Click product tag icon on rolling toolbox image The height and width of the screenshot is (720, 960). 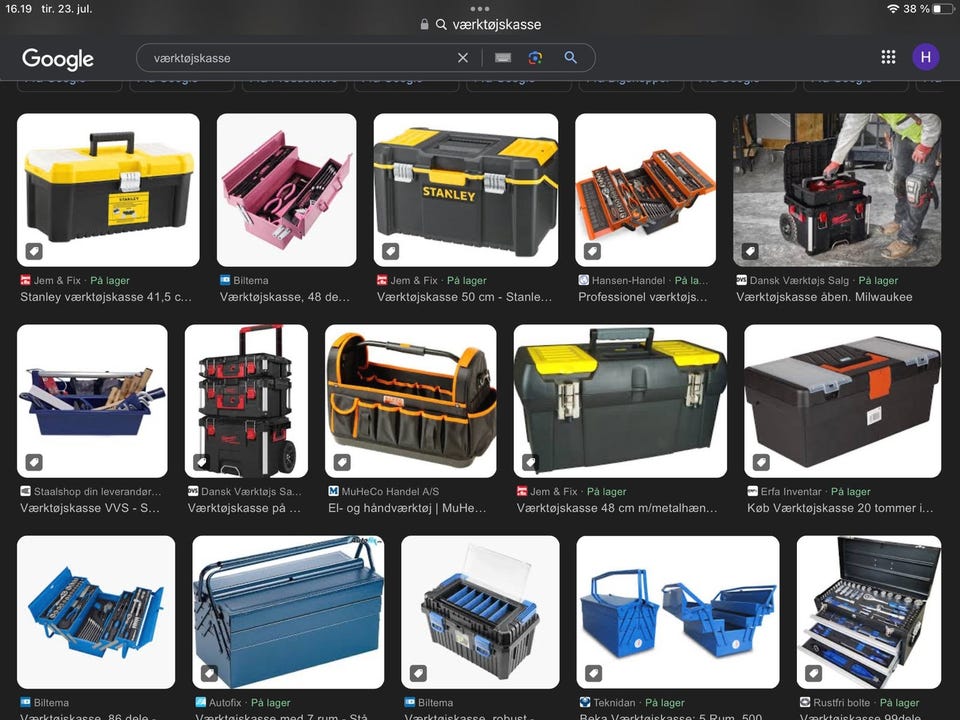[x=201, y=462]
